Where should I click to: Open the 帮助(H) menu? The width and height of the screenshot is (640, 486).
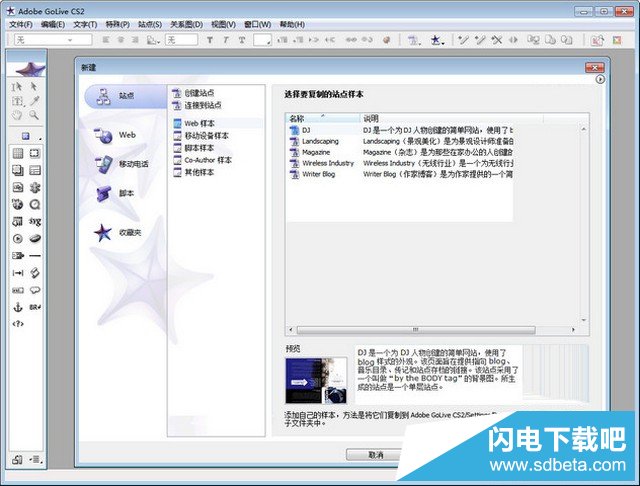pyautogui.click(x=292, y=24)
